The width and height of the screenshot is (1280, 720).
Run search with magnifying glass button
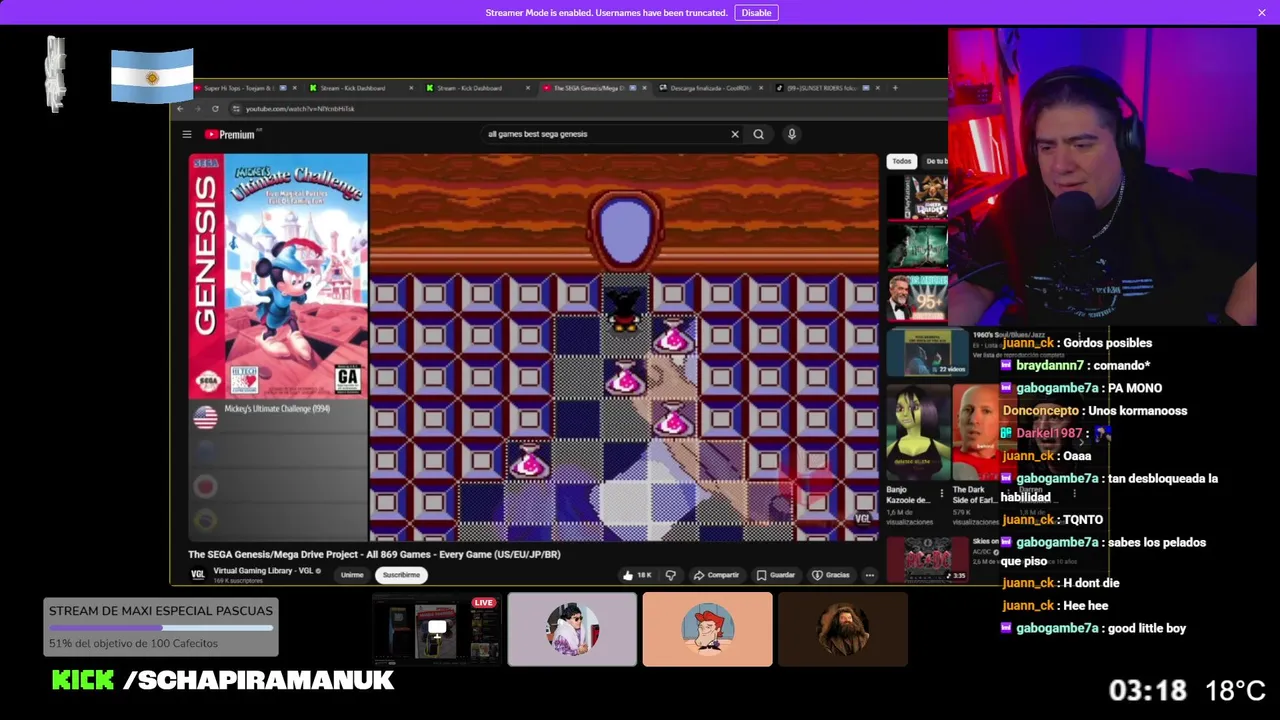759,134
